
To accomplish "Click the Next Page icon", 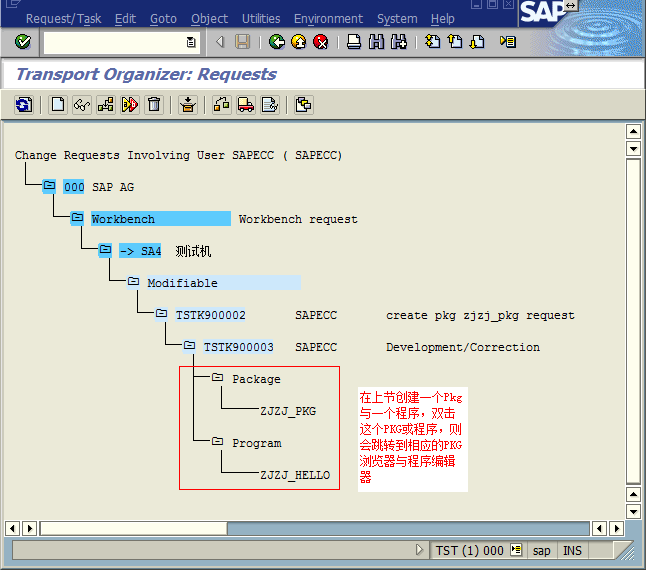I will [x=477, y=42].
